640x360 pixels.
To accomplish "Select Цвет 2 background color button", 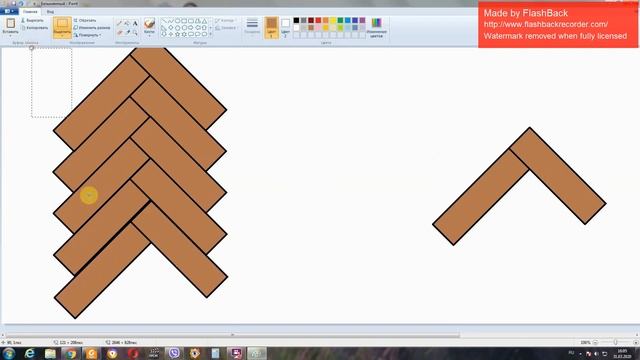I will (285, 27).
